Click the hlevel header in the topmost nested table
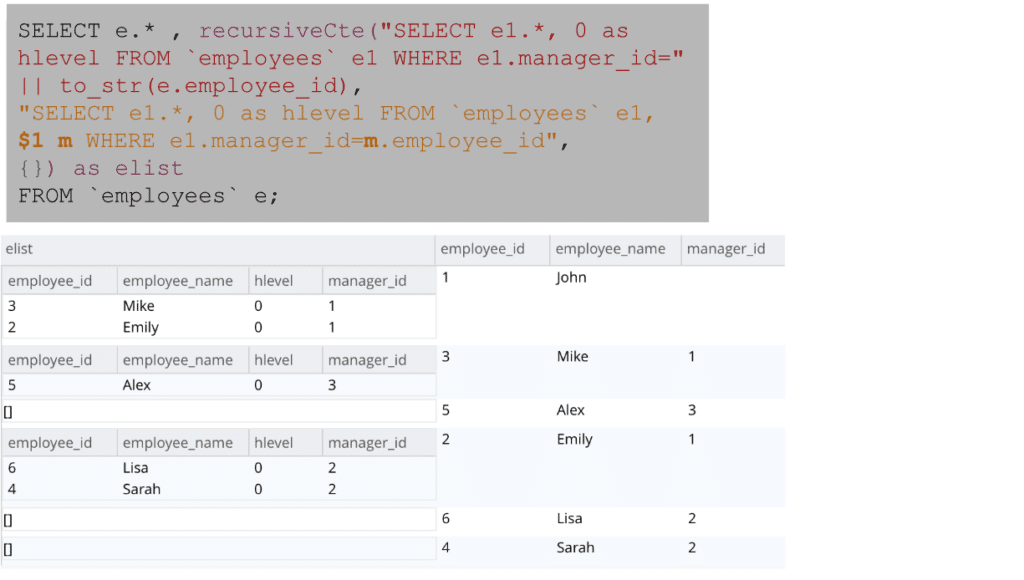Viewport: 1024px width, 580px height. point(274,281)
